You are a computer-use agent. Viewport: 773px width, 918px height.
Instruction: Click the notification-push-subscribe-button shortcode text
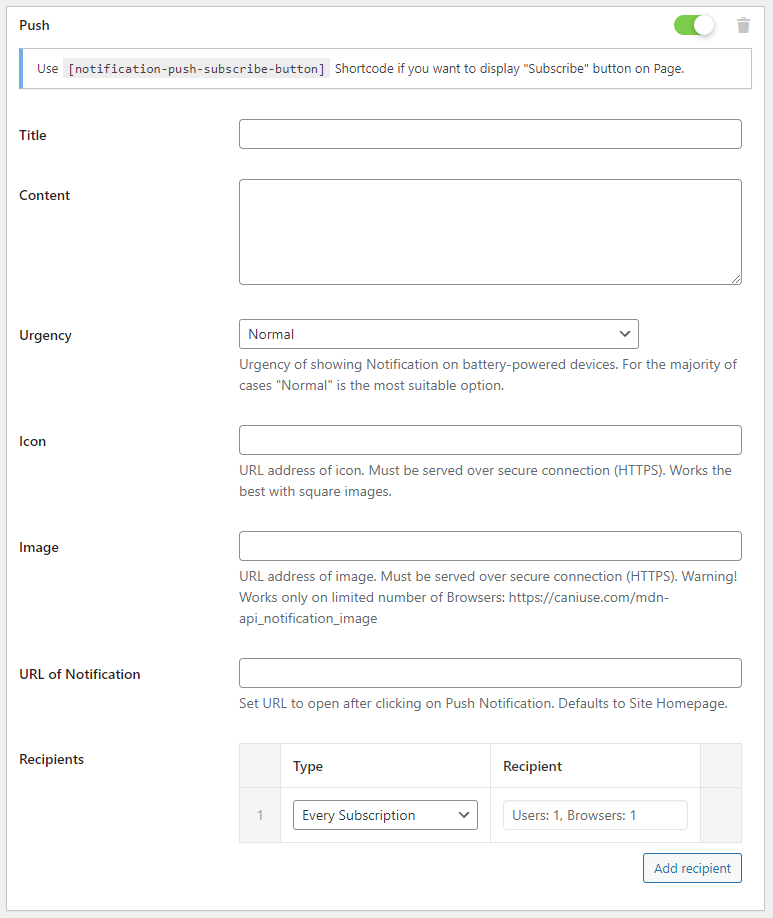click(x=196, y=69)
